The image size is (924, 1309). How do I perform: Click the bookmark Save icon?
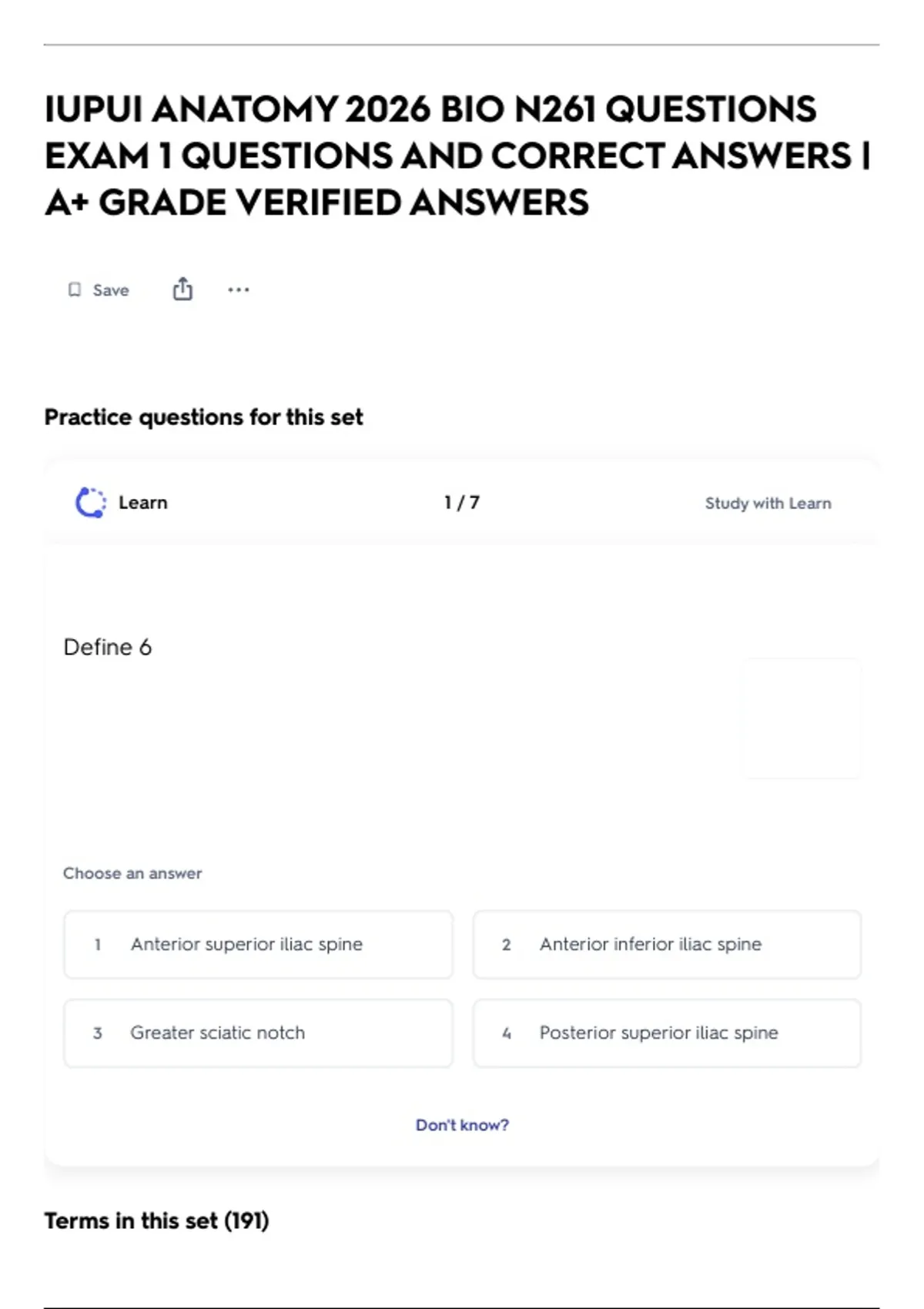click(75, 290)
